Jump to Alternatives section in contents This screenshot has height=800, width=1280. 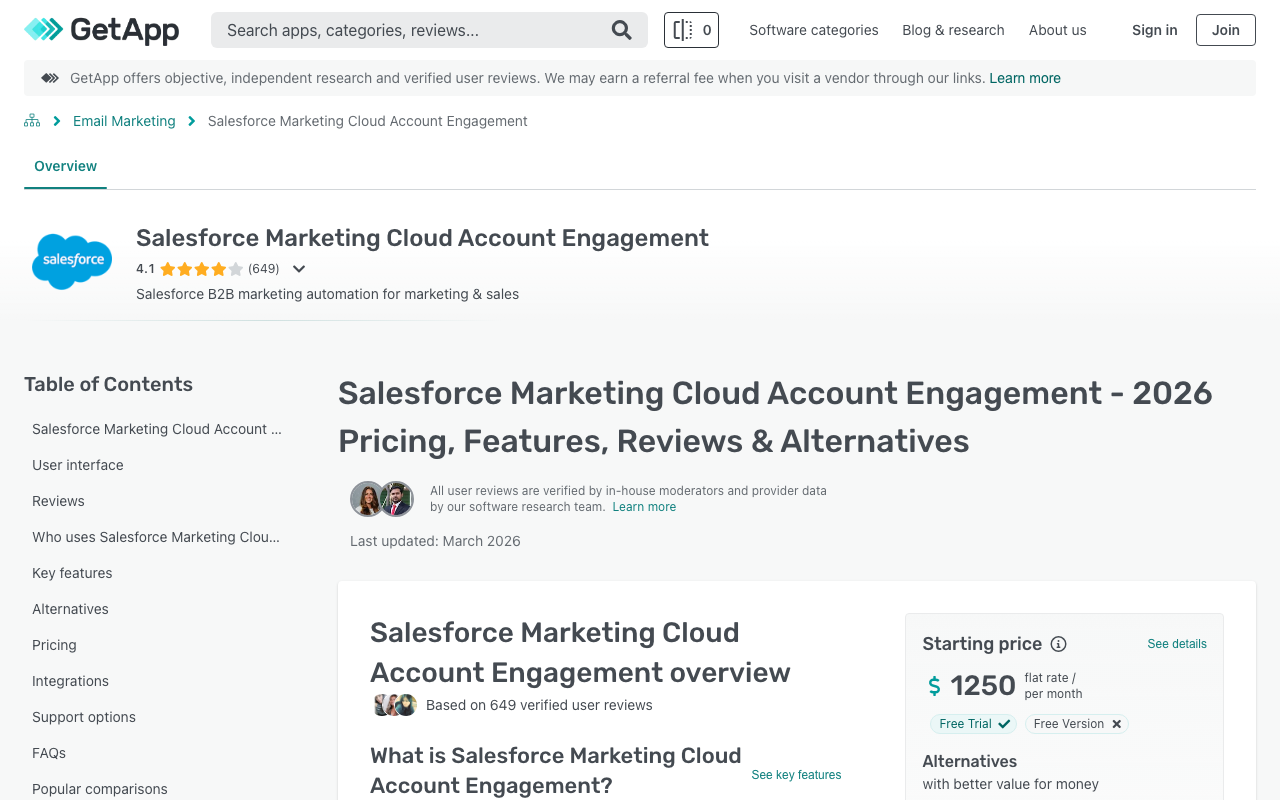70,609
